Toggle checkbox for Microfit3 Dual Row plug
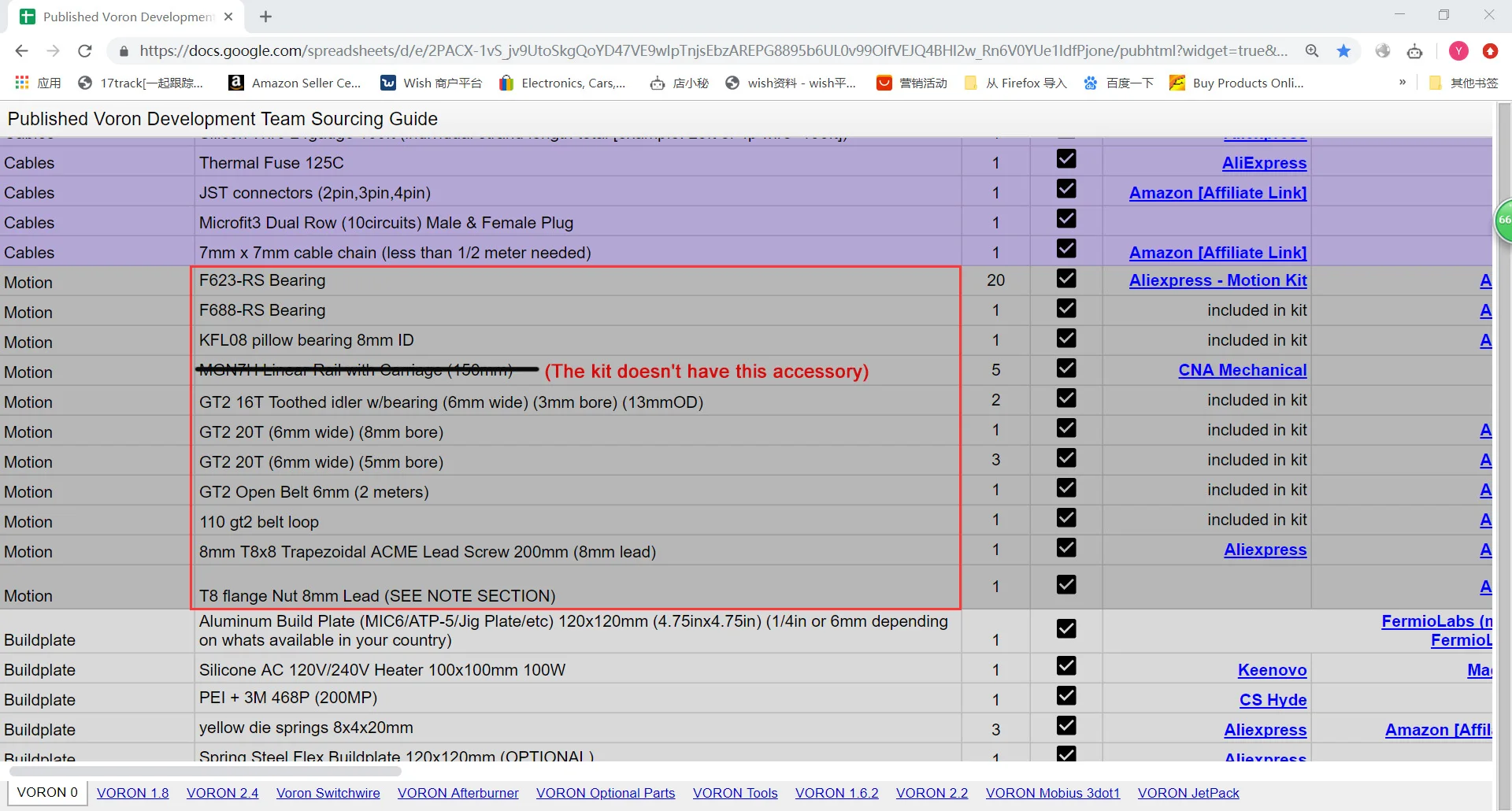Image resolution: width=1512 pixels, height=811 pixels. [1066, 219]
